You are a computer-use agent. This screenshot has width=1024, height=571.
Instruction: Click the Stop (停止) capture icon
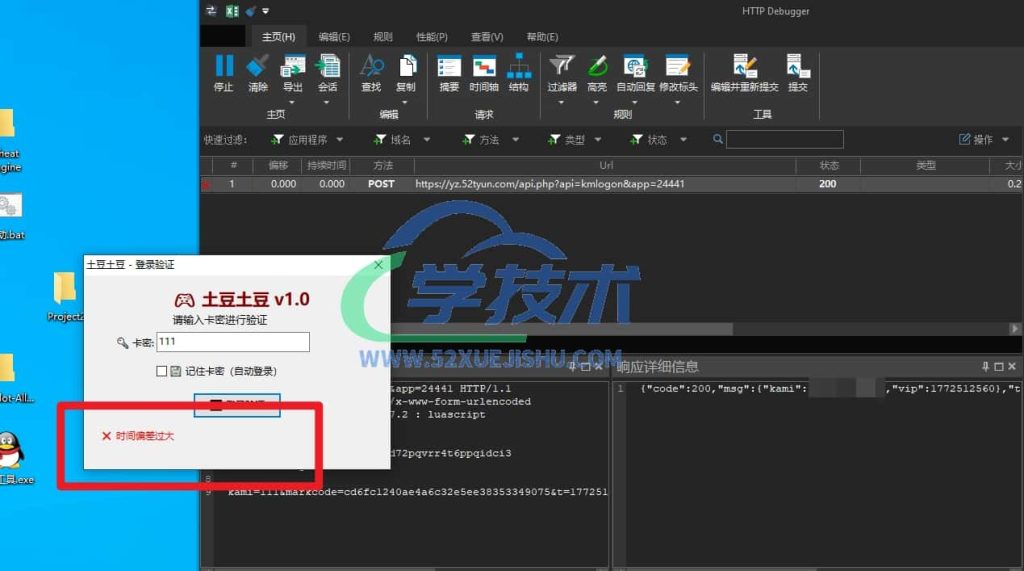[x=223, y=66]
